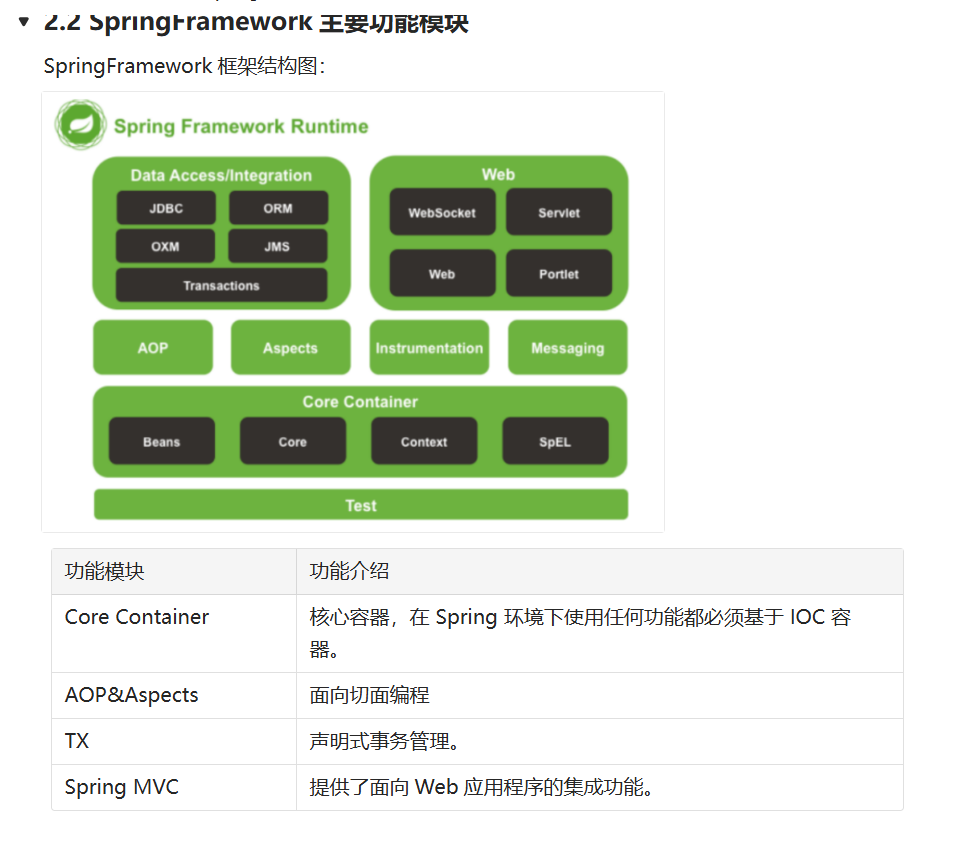This screenshot has height=845, width=954.
Task: Click the SpEL module block
Action: (555, 441)
